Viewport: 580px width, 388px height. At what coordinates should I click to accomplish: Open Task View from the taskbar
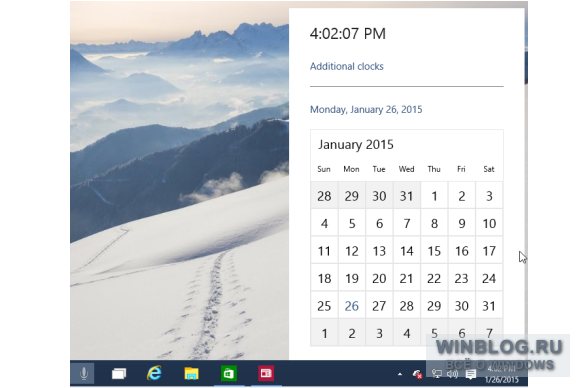(x=119, y=374)
